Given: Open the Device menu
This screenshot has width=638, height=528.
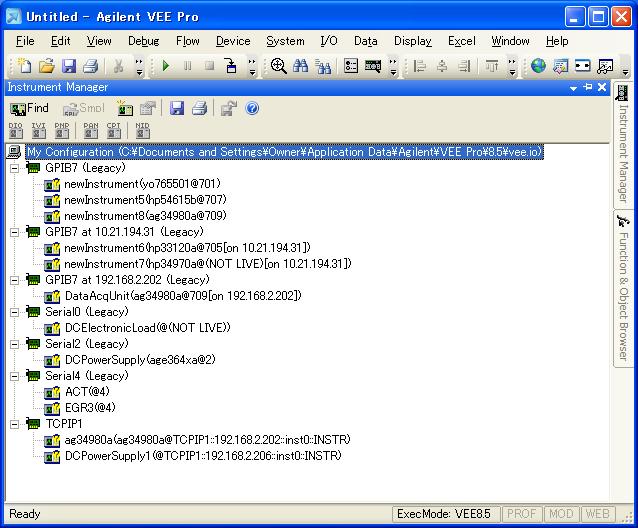Looking at the screenshot, I should pyautogui.click(x=233, y=41).
